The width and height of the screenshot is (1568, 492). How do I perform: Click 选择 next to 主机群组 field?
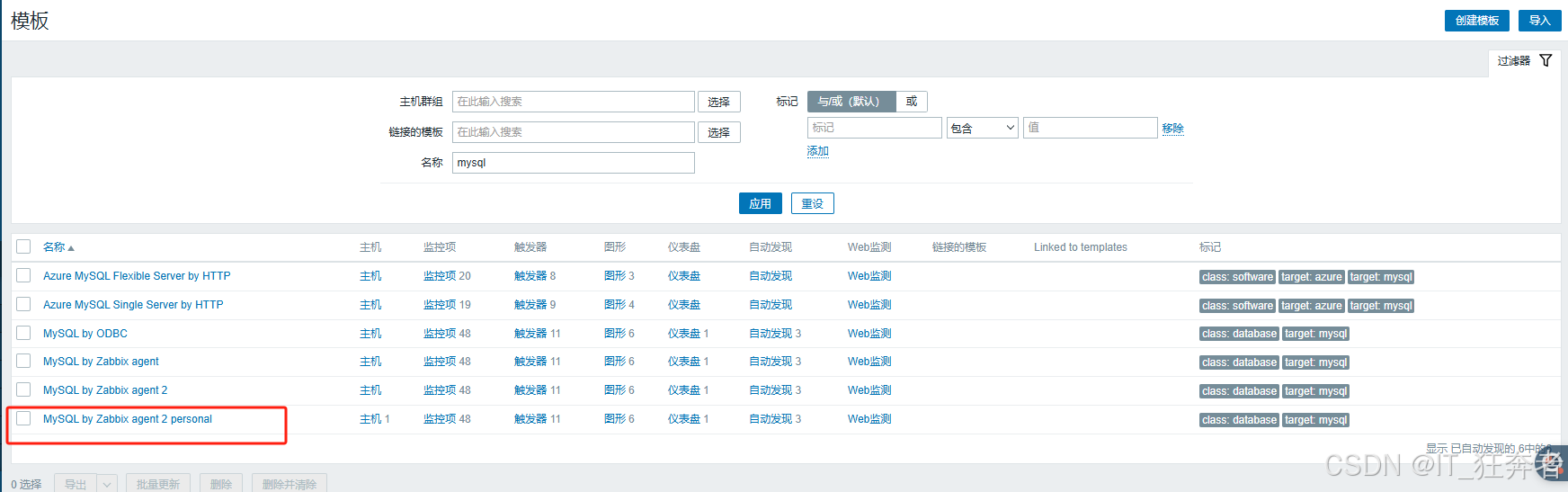[x=718, y=102]
